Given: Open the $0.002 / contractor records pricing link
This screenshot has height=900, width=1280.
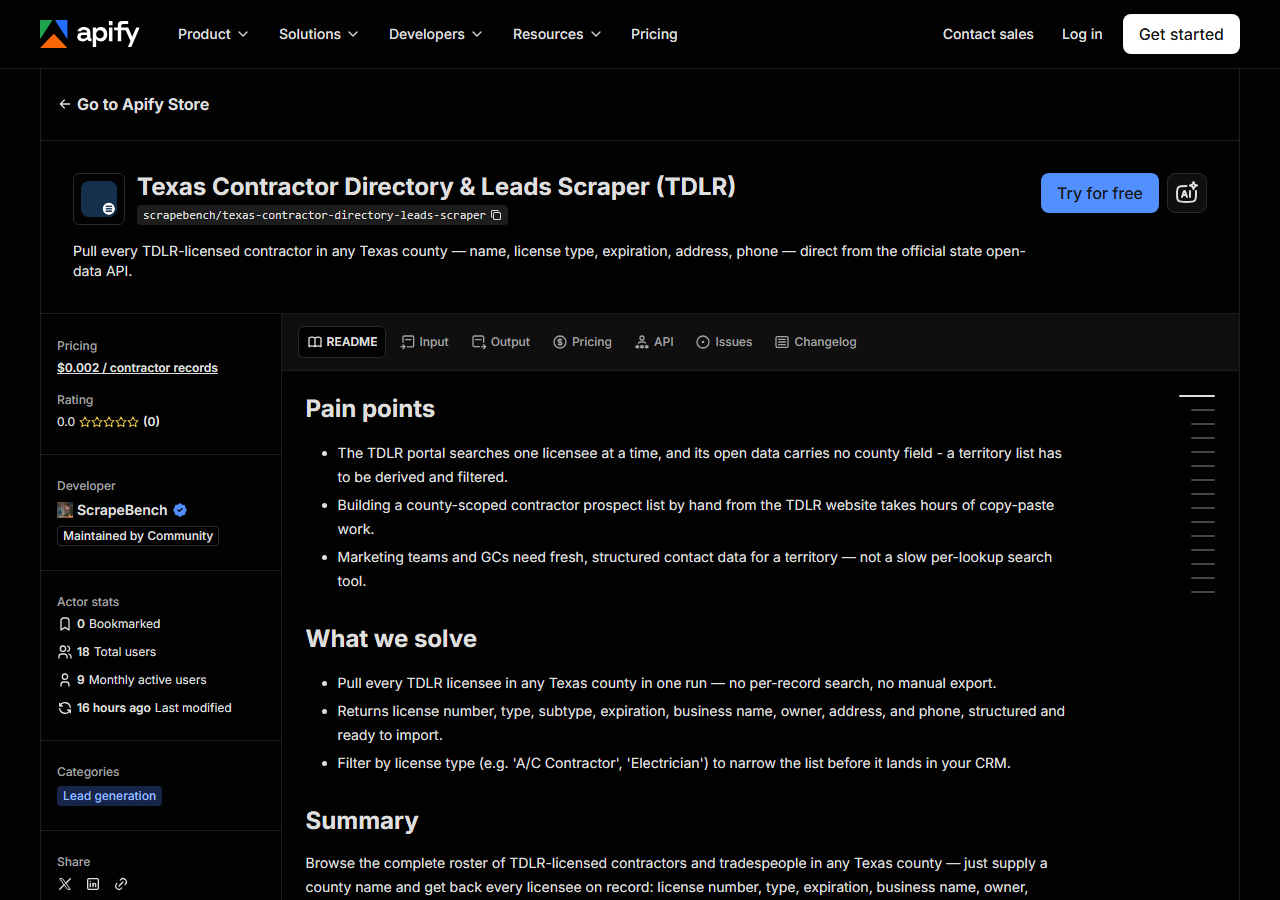Looking at the screenshot, I should (x=137, y=368).
